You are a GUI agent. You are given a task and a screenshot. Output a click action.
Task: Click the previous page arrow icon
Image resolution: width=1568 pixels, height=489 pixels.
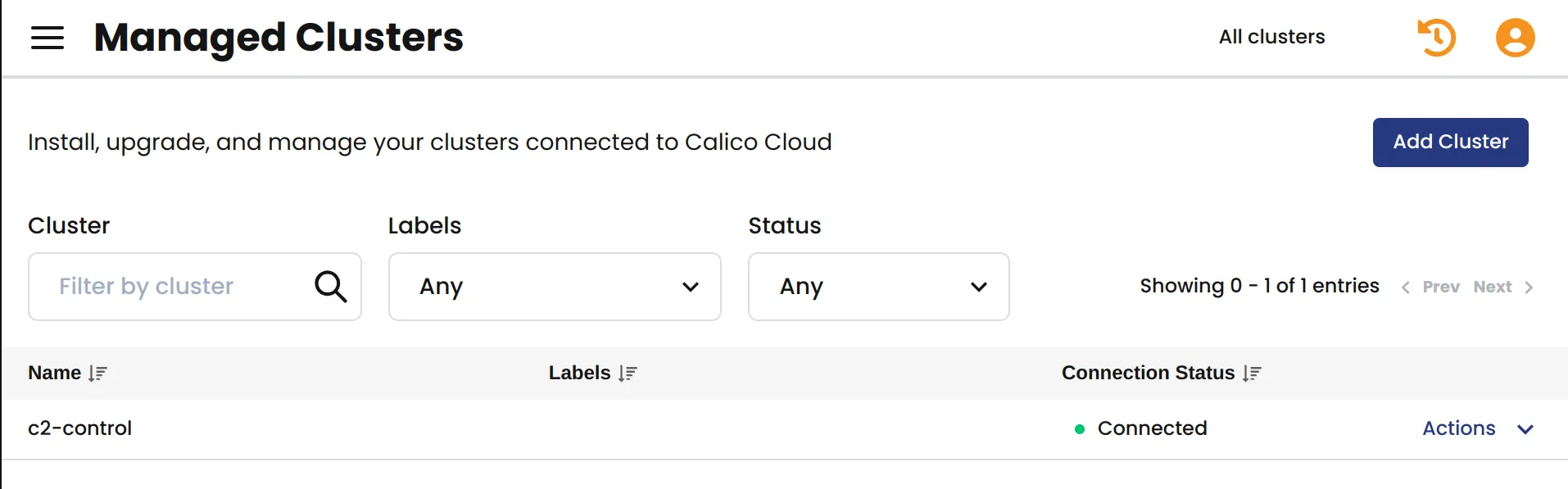[1405, 288]
